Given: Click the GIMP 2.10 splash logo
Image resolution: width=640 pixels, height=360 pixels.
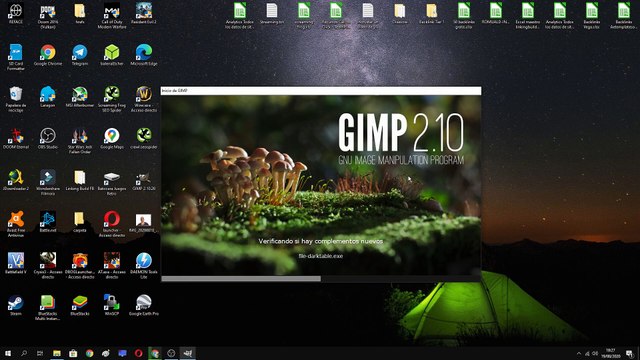Looking at the screenshot, I should pyautogui.click(x=401, y=138).
